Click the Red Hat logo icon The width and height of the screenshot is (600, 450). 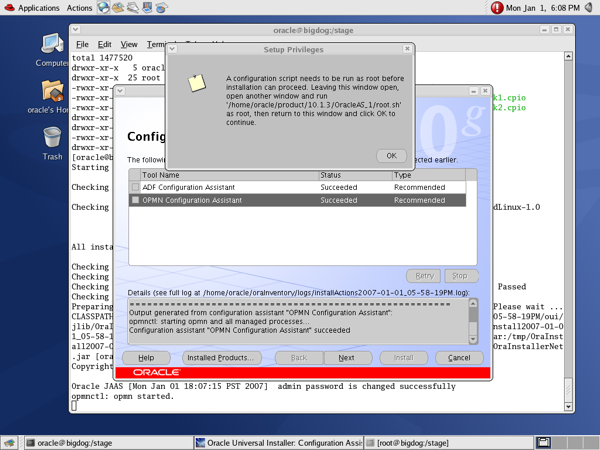9,7
